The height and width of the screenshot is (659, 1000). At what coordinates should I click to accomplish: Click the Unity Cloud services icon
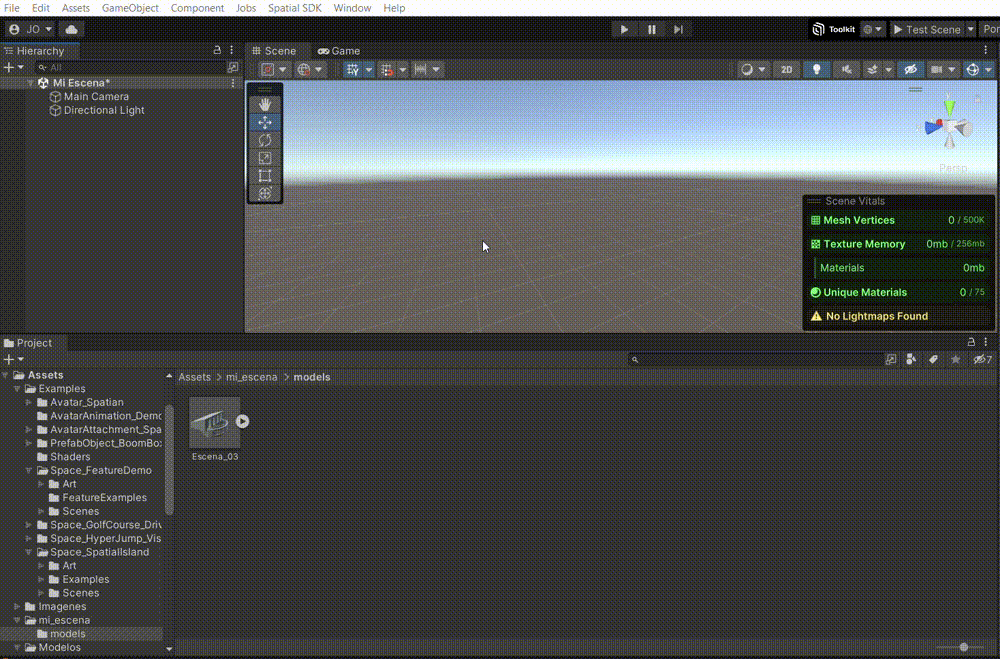point(74,30)
